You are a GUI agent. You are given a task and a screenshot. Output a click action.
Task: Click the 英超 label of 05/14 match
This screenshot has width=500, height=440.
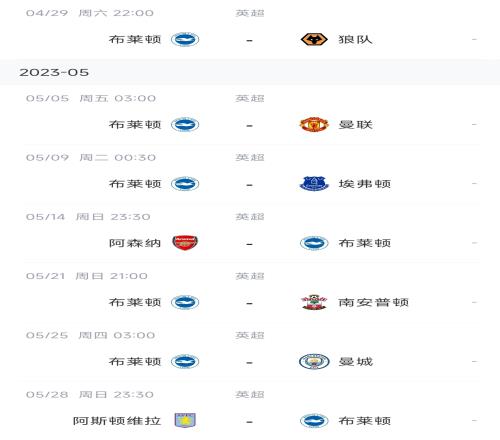(x=250, y=217)
